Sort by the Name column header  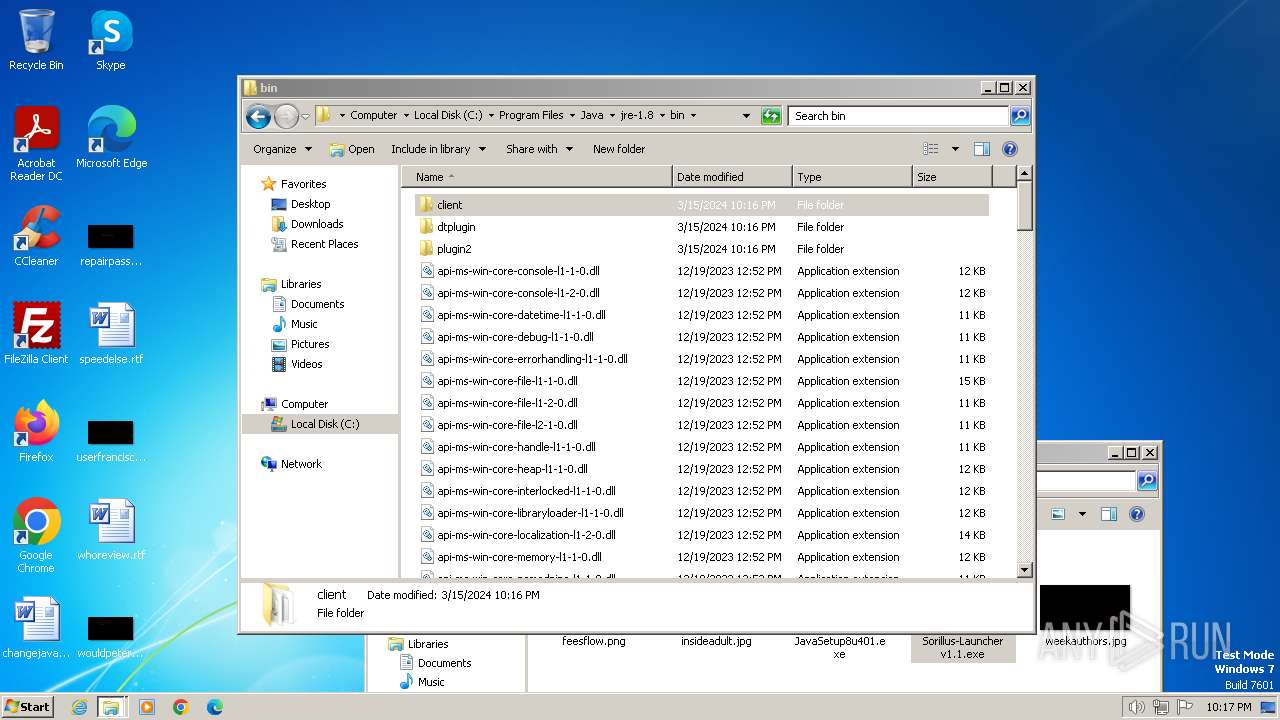tap(537, 177)
